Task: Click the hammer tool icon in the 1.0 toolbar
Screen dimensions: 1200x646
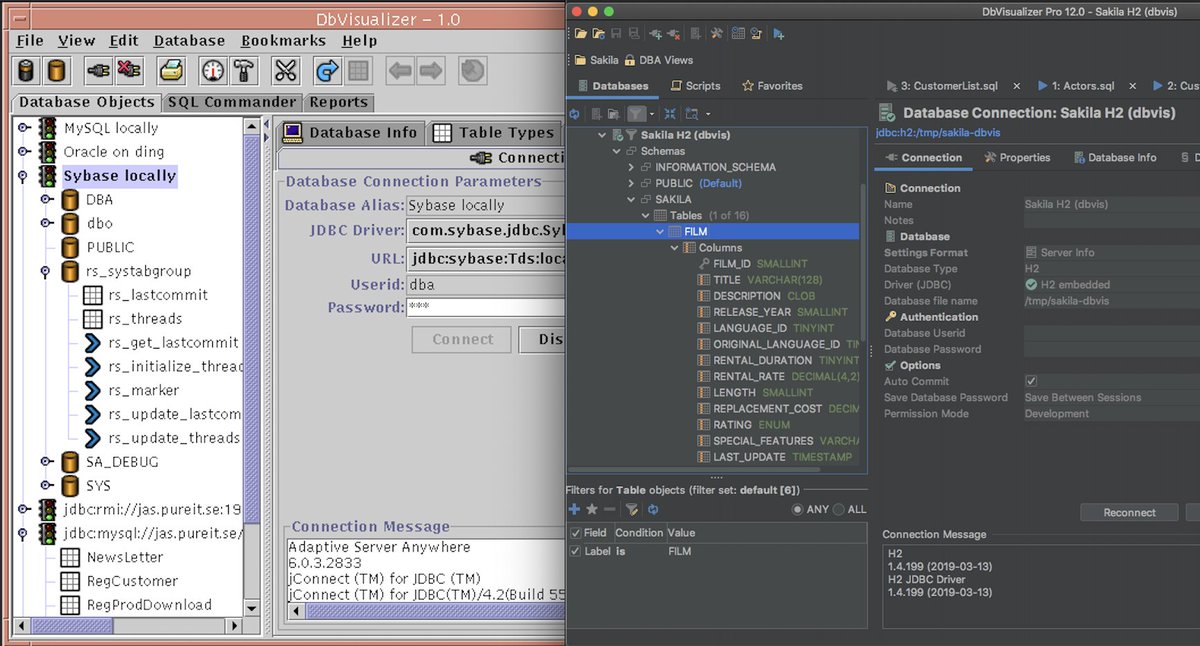Action: (x=244, y=71)
